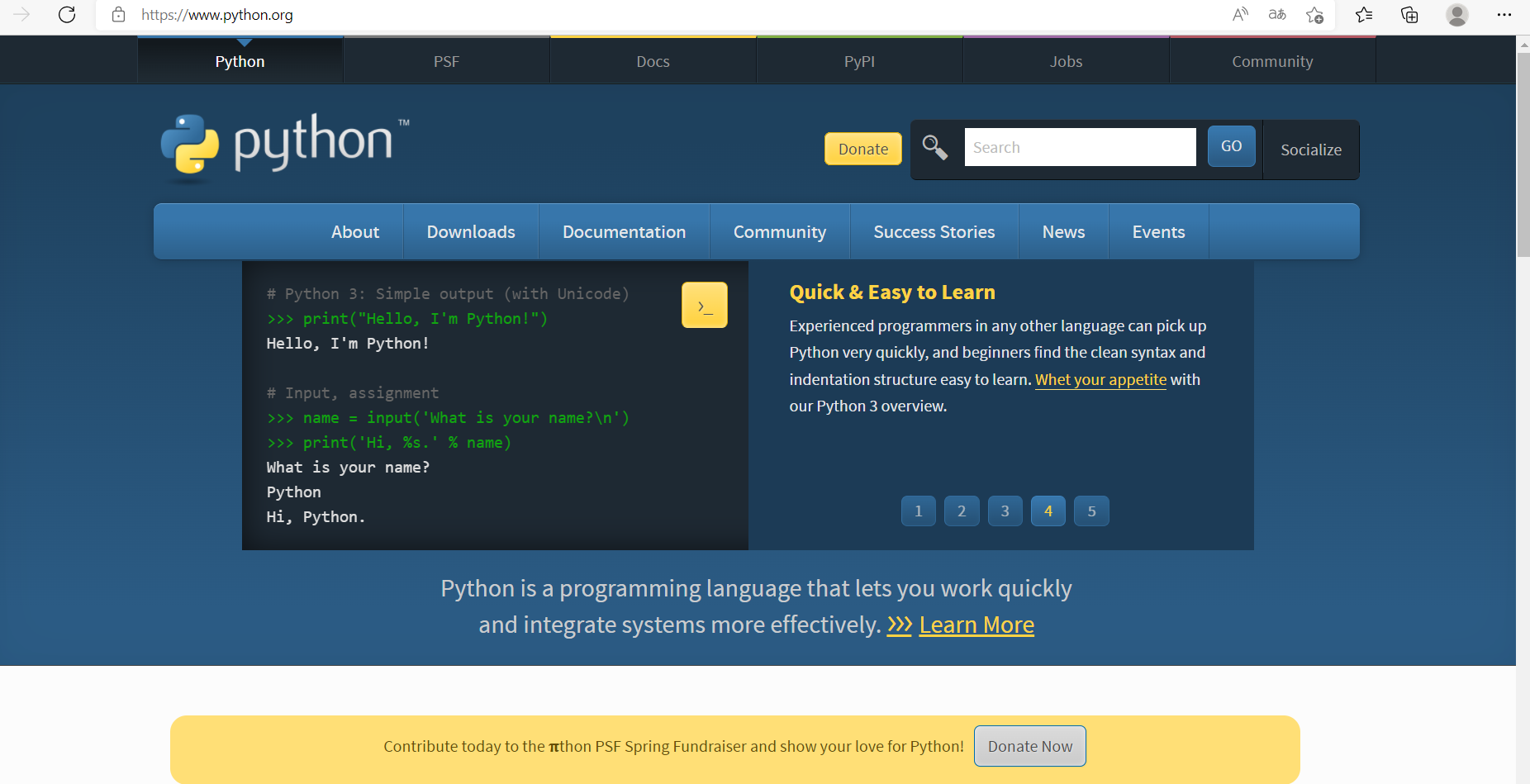Select slide 3 on the carousel pager
The image size is (1530, 784).
coord(1005,511)
